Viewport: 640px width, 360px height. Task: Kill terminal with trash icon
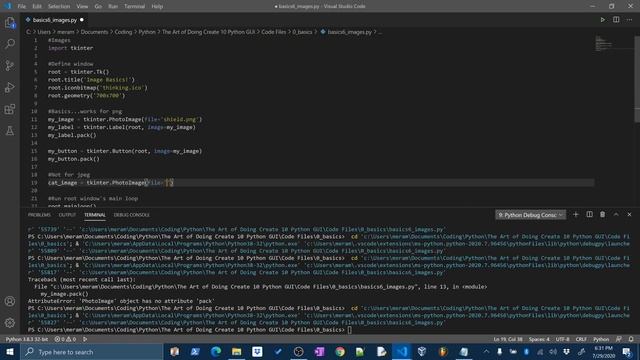click(602, 214)
